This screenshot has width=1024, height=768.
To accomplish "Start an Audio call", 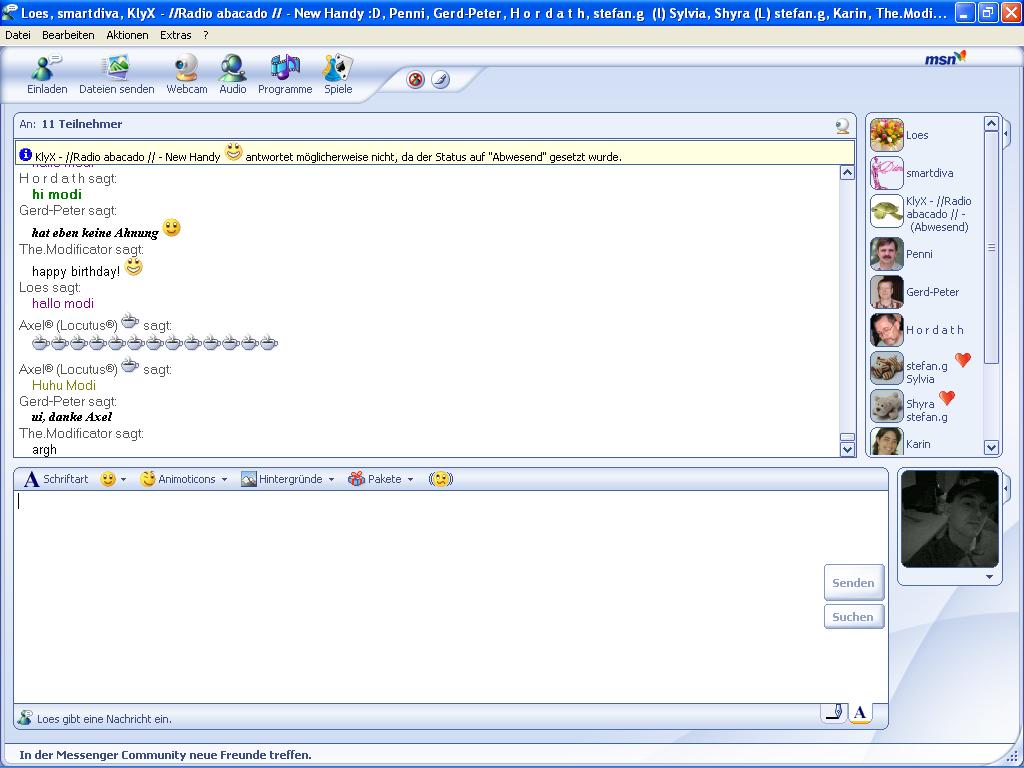I will (x=232, y=72).
